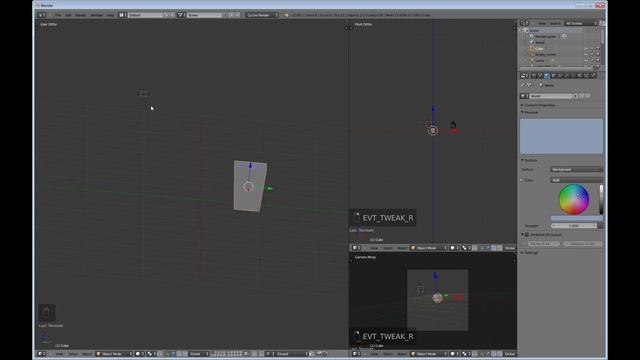Open the Closest snap target dropdown
Screen dimensions: 640x360
(291, 354)
